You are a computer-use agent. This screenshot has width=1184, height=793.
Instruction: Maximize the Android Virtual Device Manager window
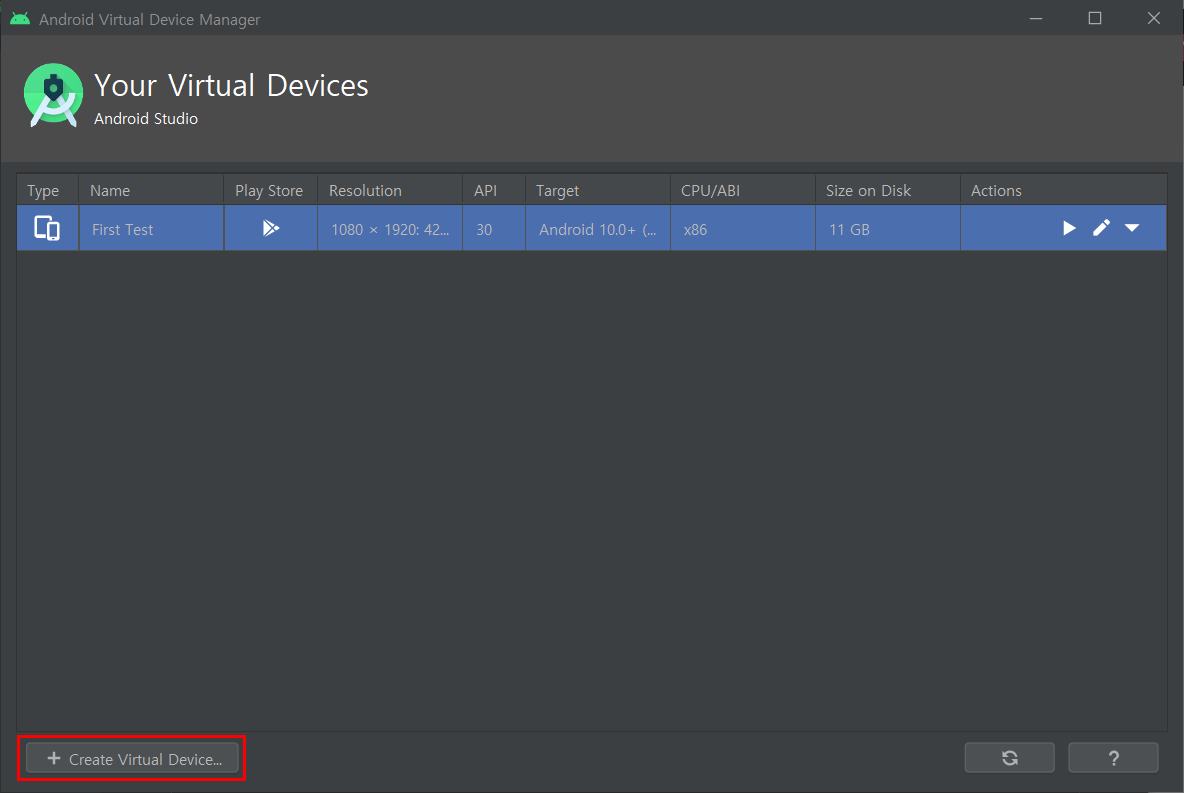point(1095,18)
